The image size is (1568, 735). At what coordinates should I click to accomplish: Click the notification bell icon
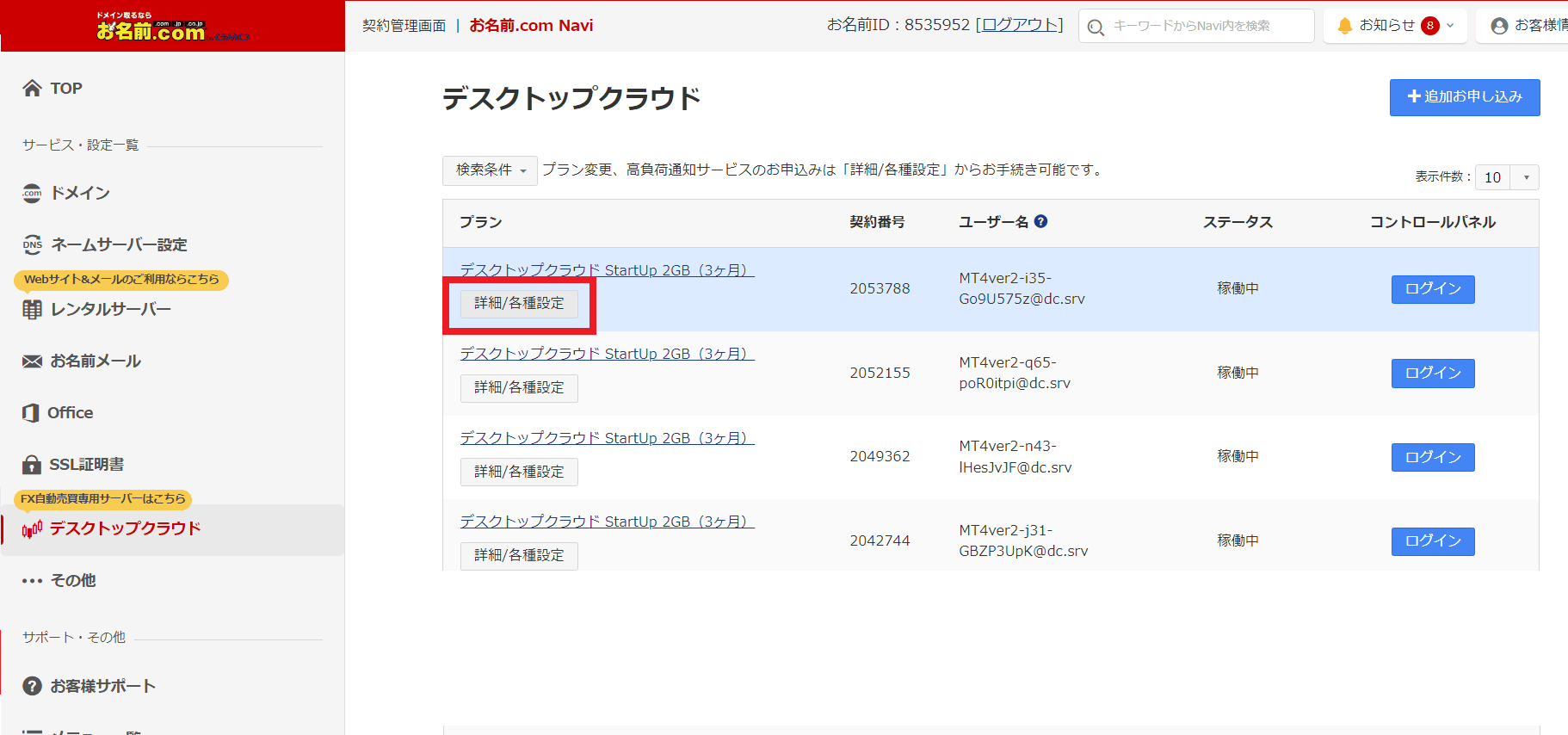click(1344, 26)
